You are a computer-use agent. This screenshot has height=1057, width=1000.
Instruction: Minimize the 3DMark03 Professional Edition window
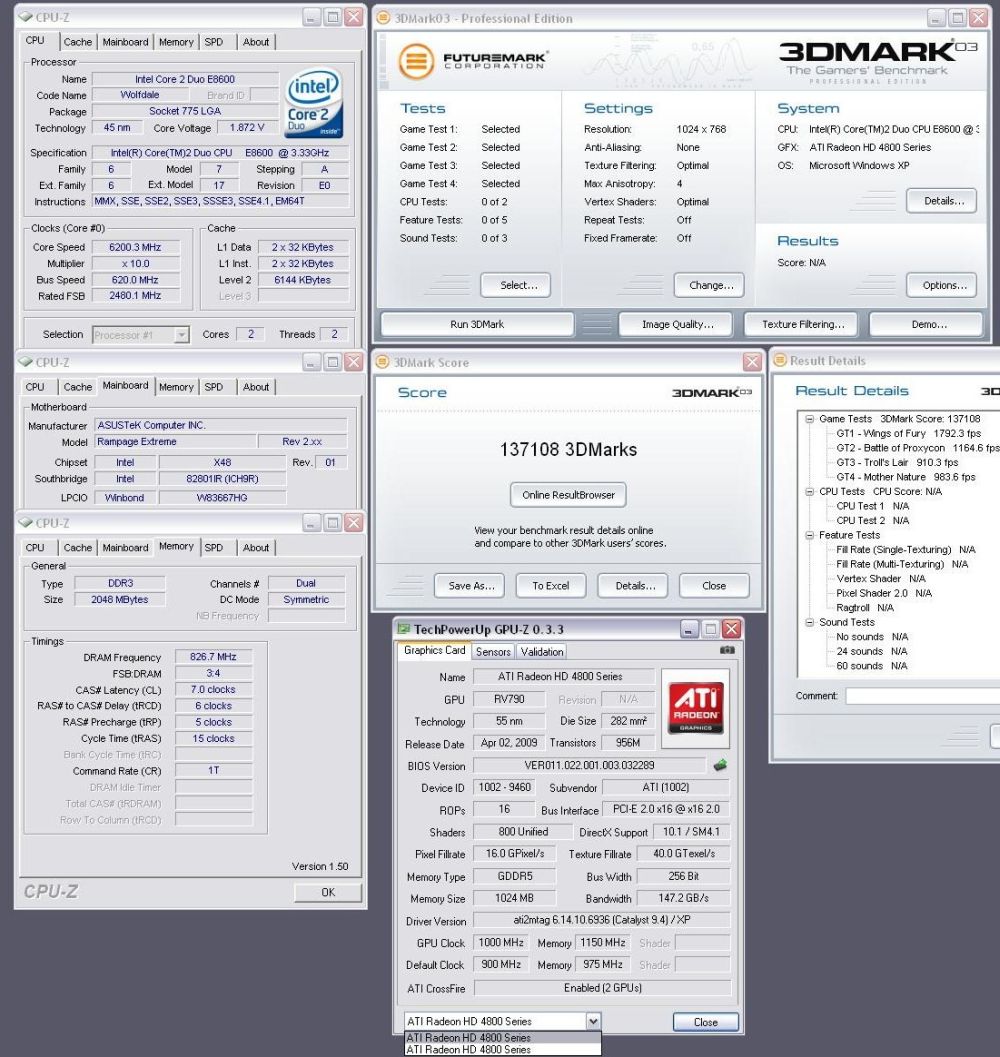click(936, 18)
